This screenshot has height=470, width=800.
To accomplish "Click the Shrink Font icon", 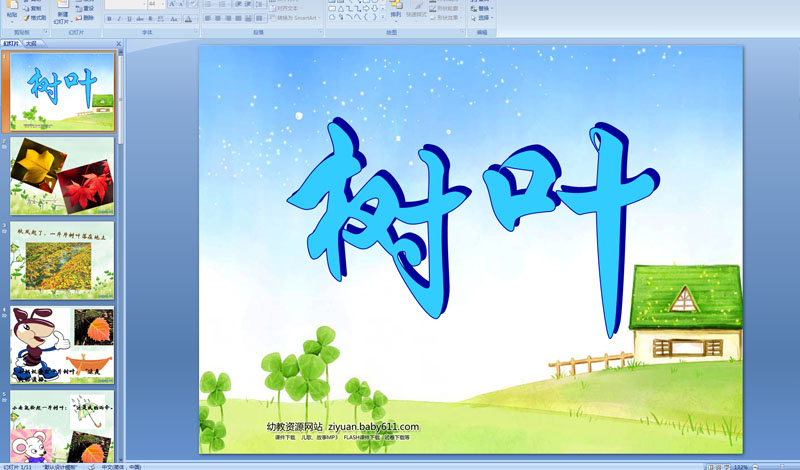I will [x=182, y=4].
